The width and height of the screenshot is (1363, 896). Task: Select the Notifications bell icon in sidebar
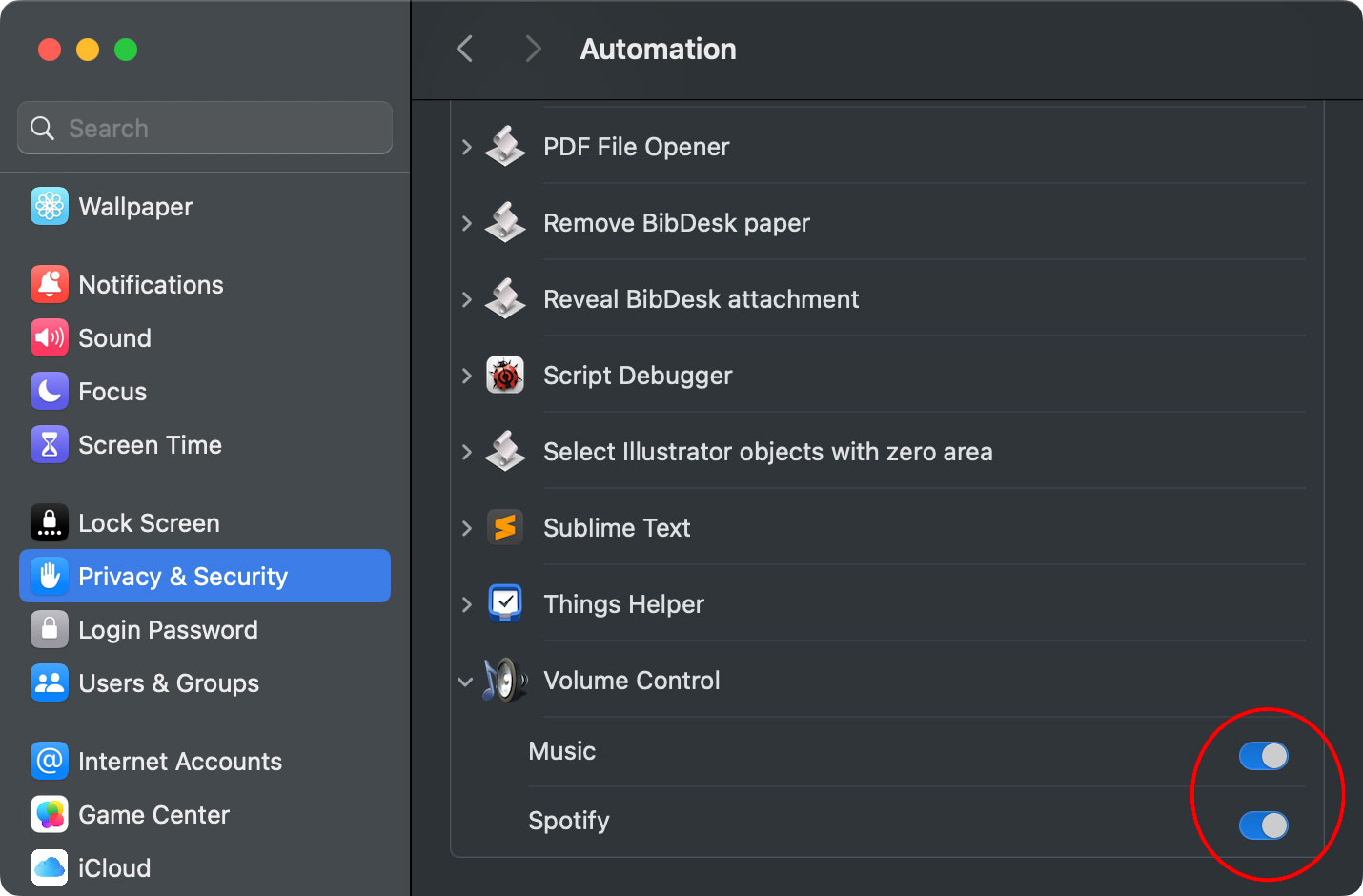coord(49,284)
